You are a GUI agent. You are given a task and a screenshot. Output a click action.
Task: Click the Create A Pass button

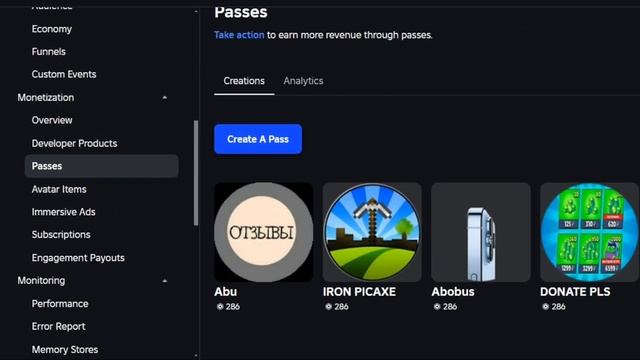[x=258, y=139]
